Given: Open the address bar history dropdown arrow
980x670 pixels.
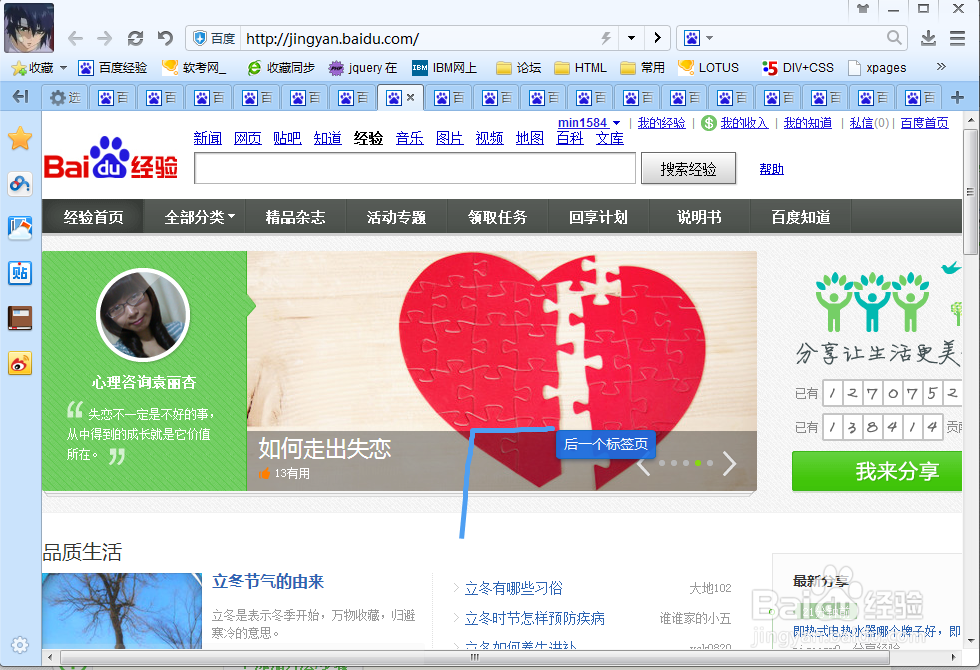Looking at the screenshot, I should point(631,39).
